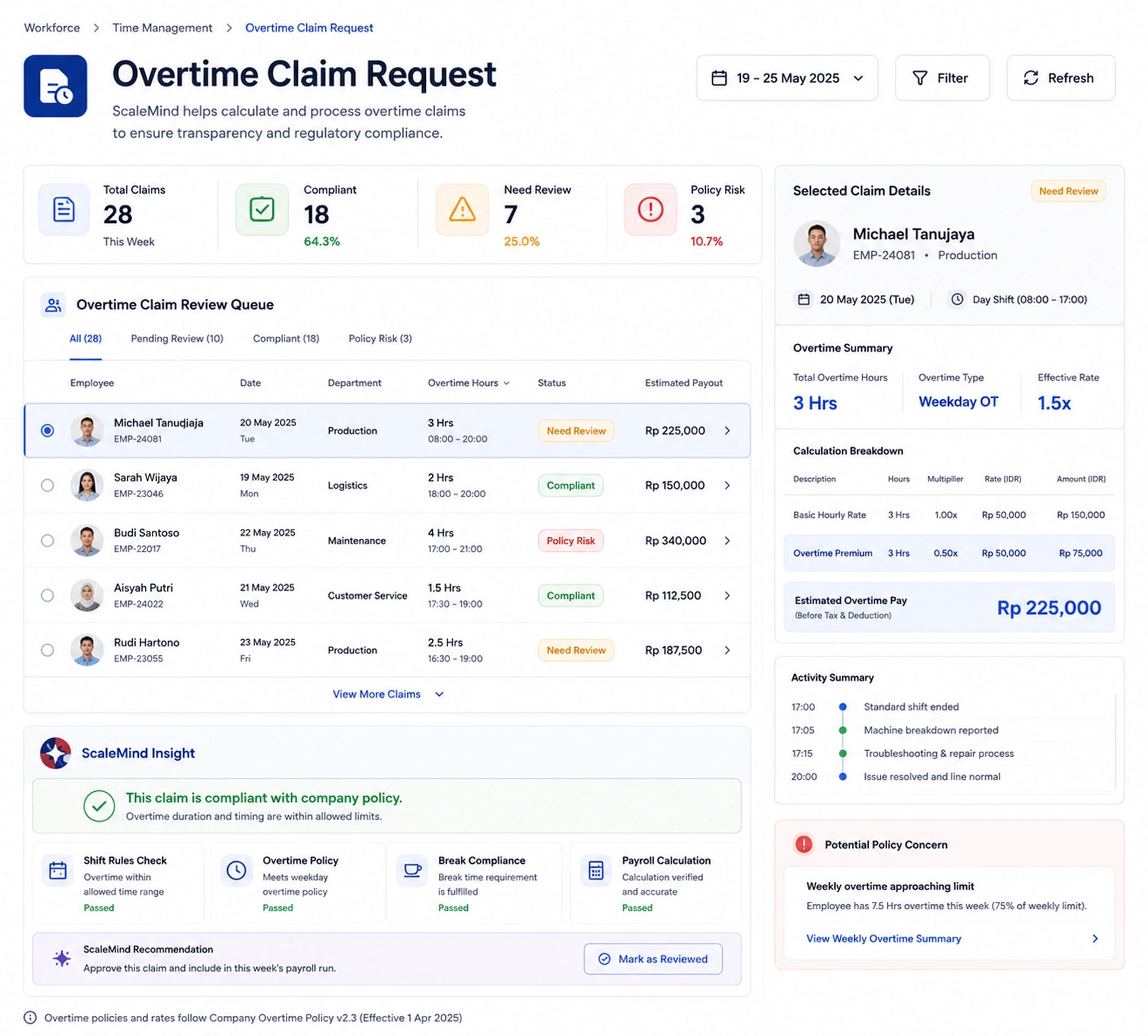Click the ScaleMind Recommendation sparkle icon
The height and width of the screenshot is (1036, 1148).
coord(61,958)
